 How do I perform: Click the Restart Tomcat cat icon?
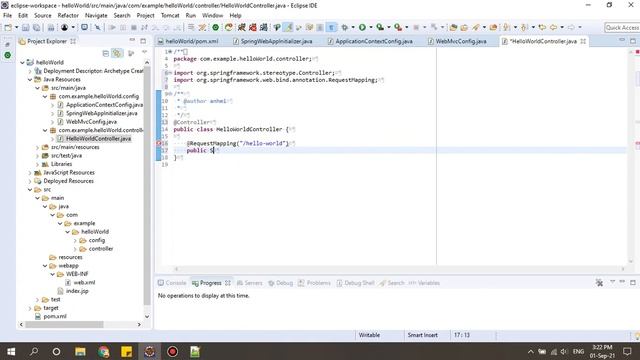coord(264,27)
